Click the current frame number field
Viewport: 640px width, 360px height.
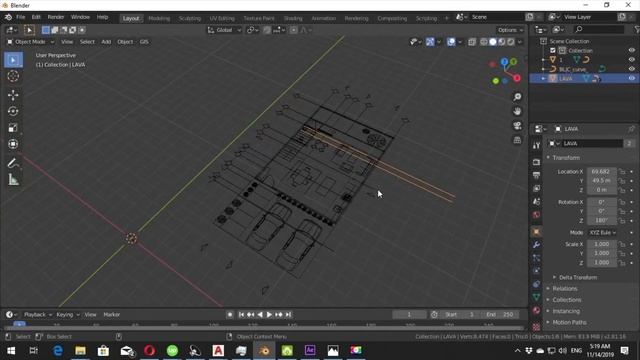tap(409, 315)
